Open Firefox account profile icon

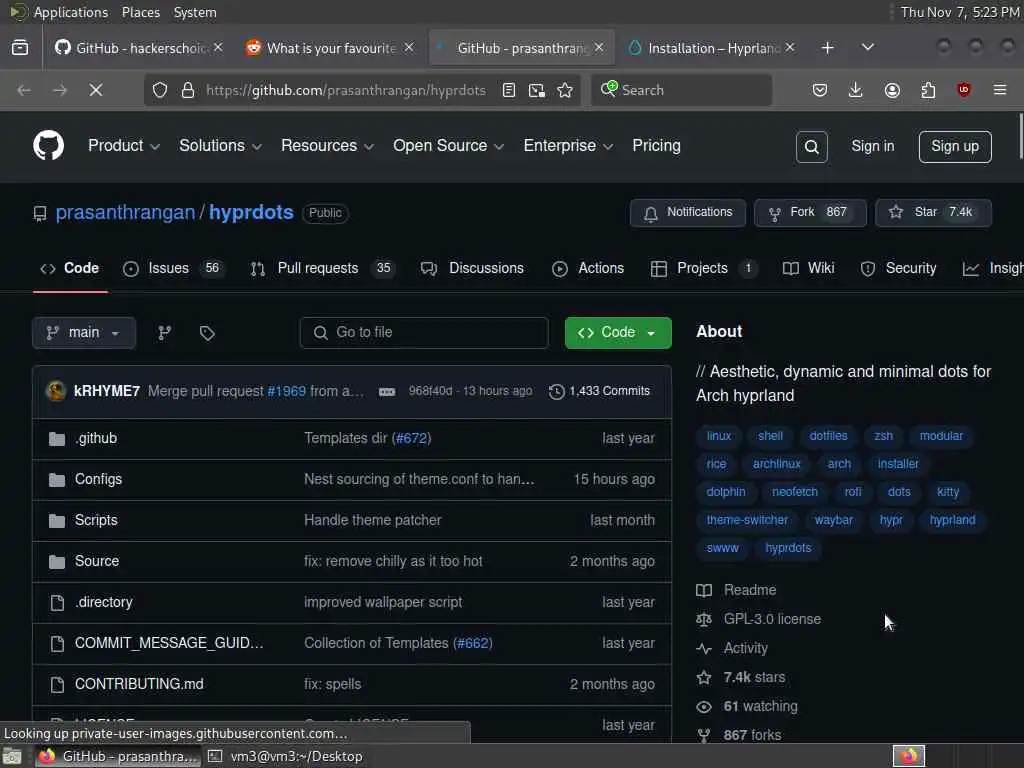tap(892, 90)
